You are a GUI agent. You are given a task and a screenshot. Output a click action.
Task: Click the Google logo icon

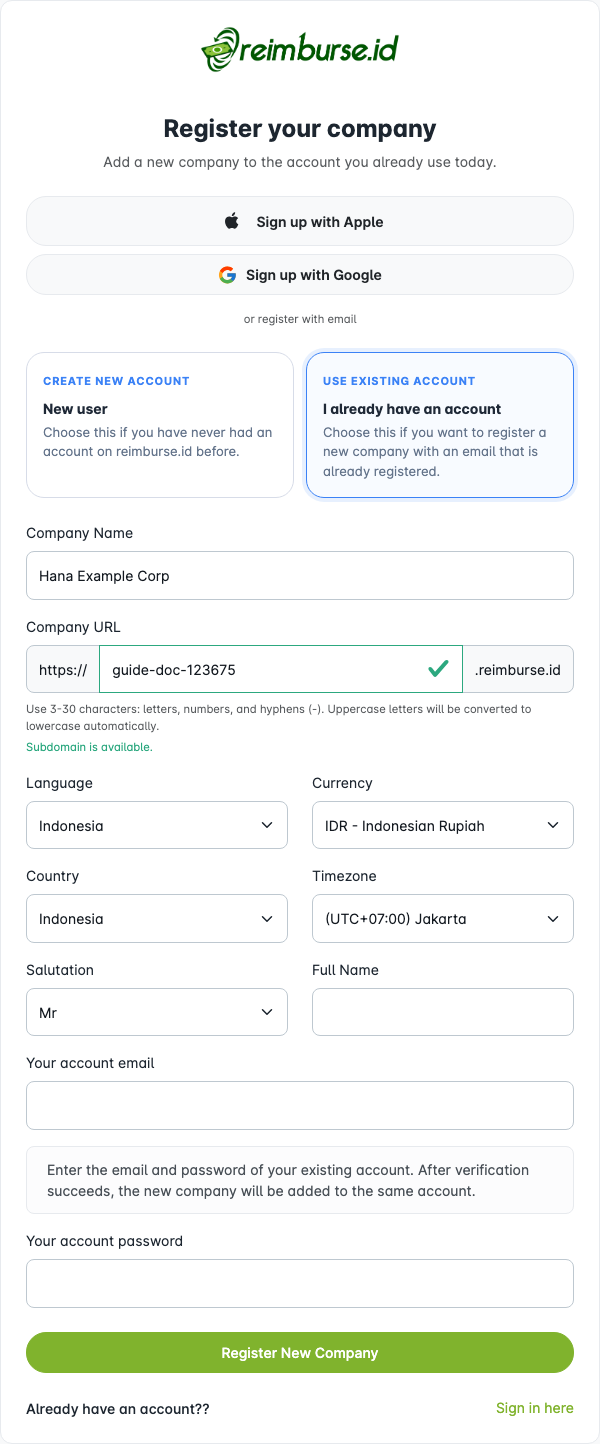pos(227,274)
